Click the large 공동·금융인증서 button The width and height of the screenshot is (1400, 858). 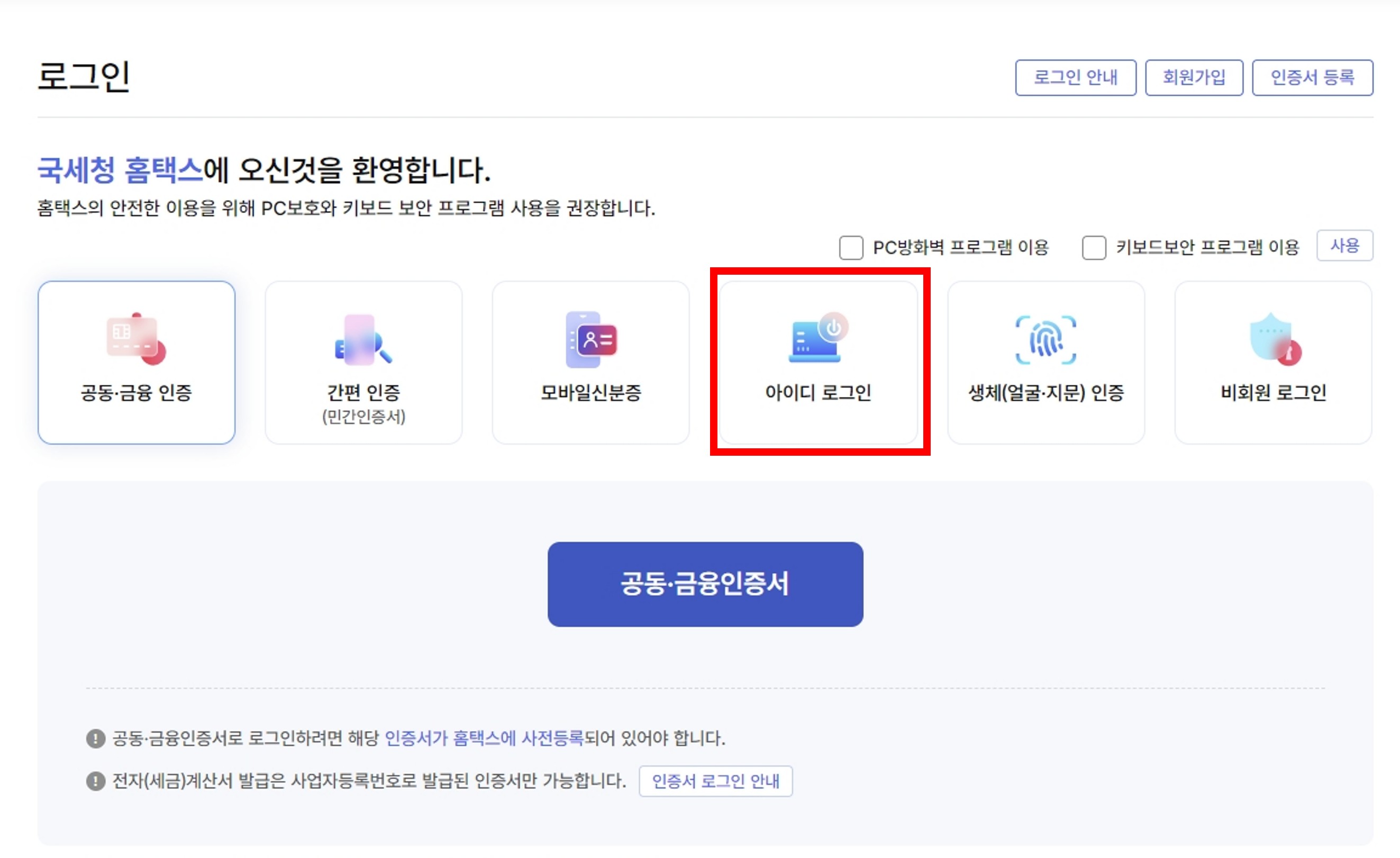coord(705,584)
